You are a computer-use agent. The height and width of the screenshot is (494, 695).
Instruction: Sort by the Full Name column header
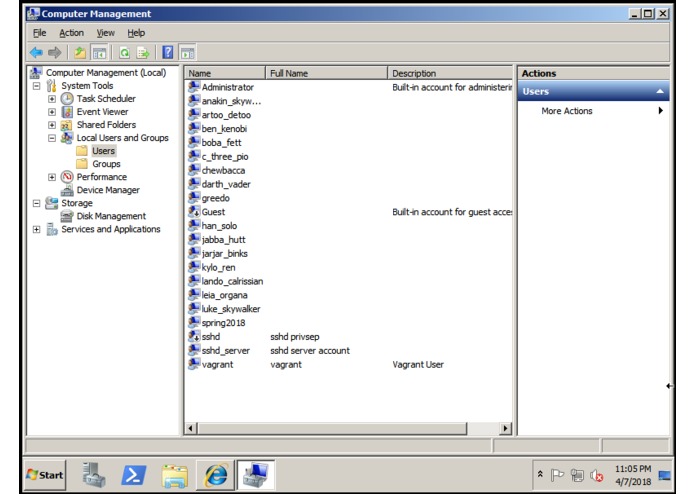point(326,73)
